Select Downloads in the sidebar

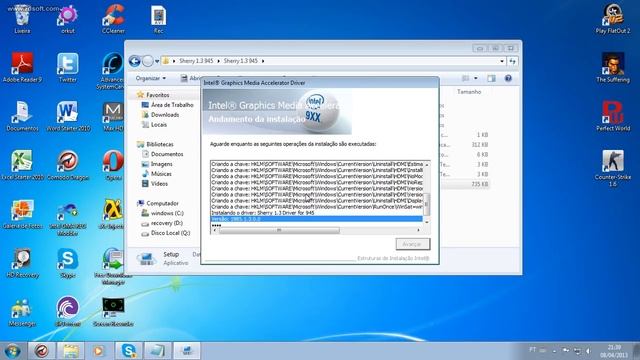click(165, 115)
